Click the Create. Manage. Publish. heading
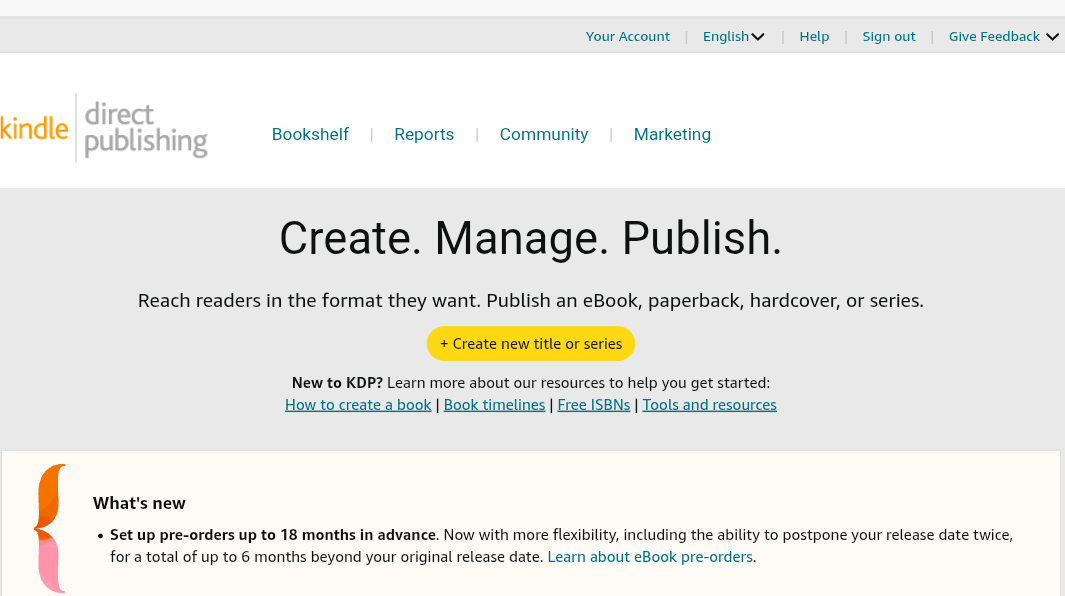The height and width of the screenshot is (596, 1065). [x=531, y=239]
